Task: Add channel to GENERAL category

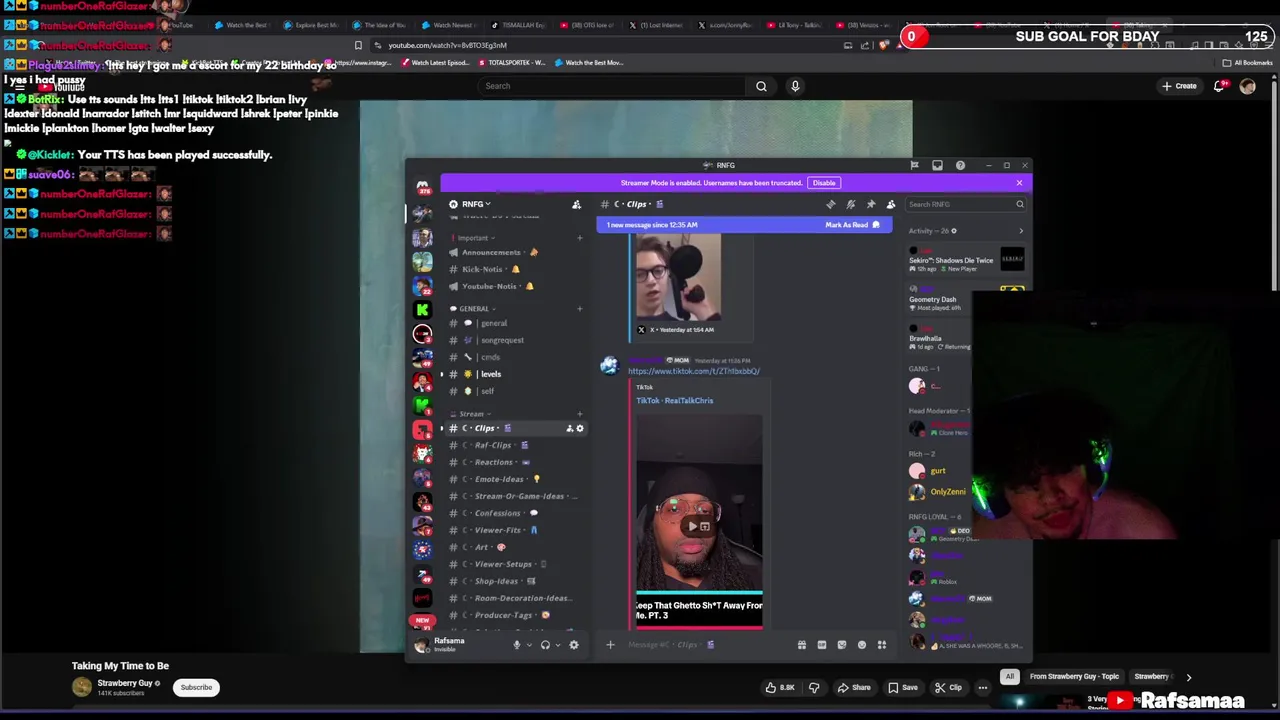Action: click(x=580, y=309)
